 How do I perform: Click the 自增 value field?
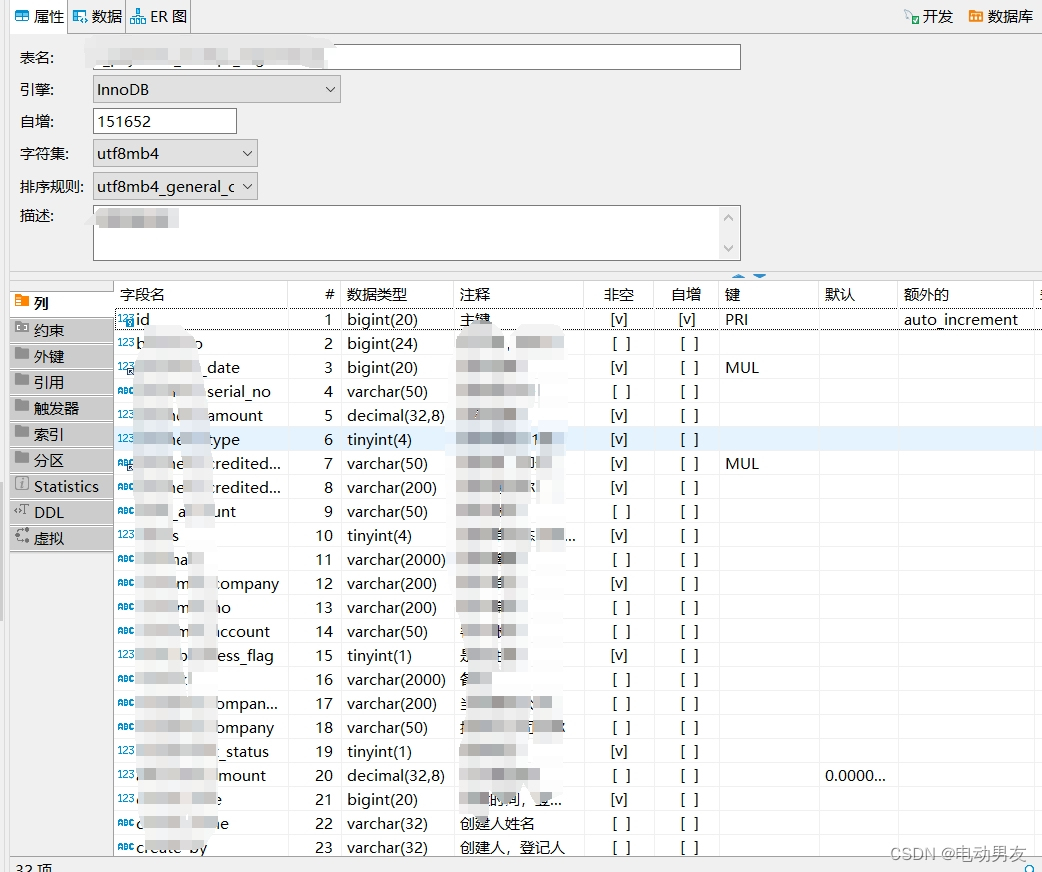pyautogui.click(x=165, y=121)
